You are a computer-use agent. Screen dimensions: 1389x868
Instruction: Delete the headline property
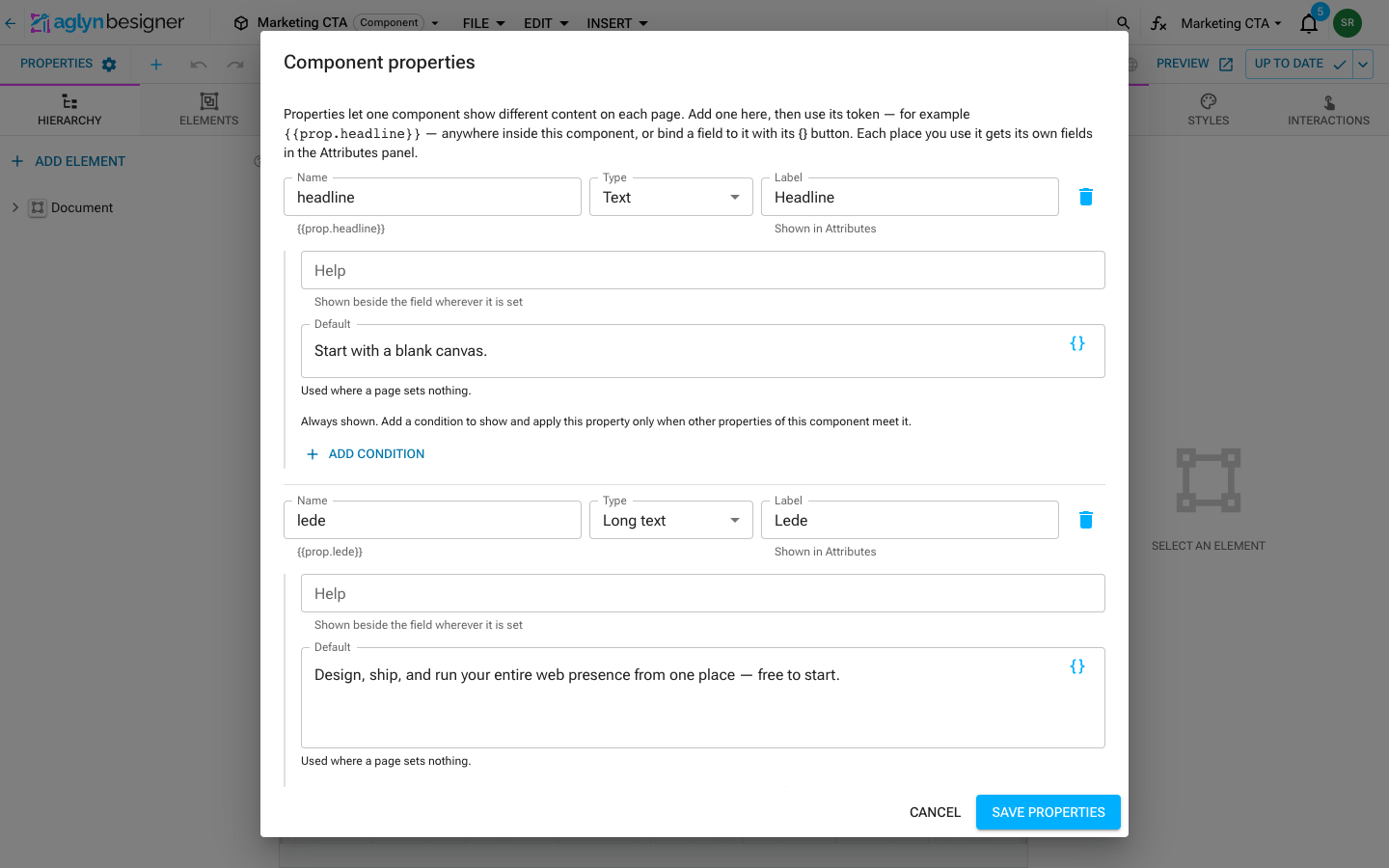1085,197
